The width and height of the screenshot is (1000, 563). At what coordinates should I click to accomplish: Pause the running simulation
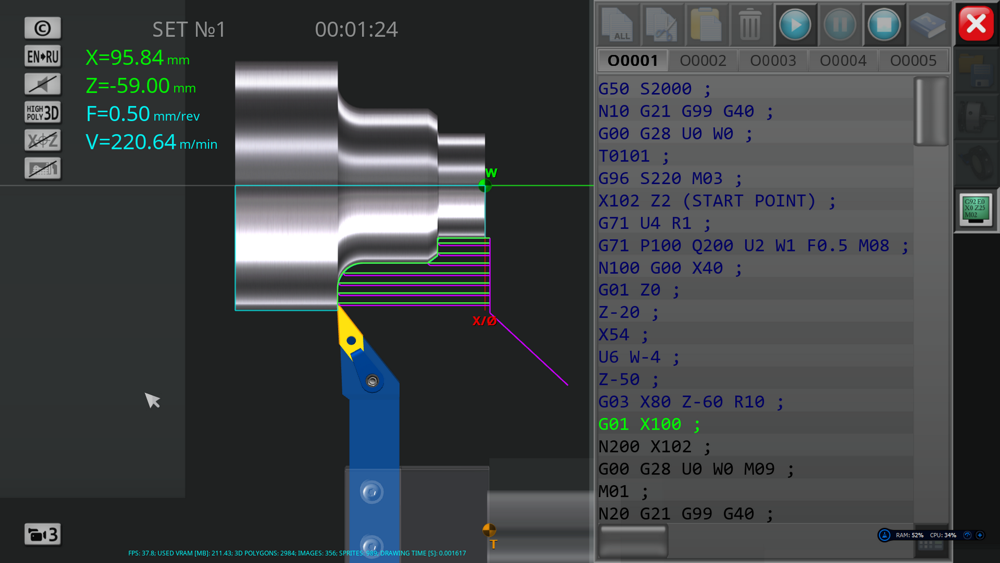pos(840,25)
